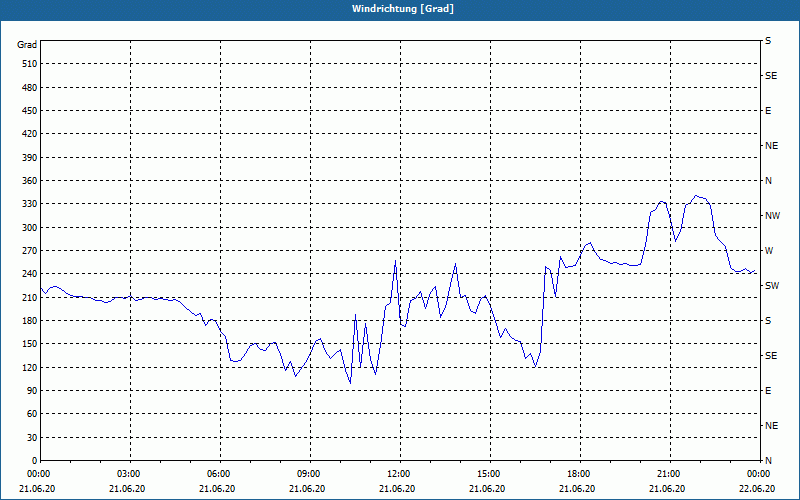This screenshot has height=500, width=800.
Task: Select the 120 degree axis label
Action: 30,367
